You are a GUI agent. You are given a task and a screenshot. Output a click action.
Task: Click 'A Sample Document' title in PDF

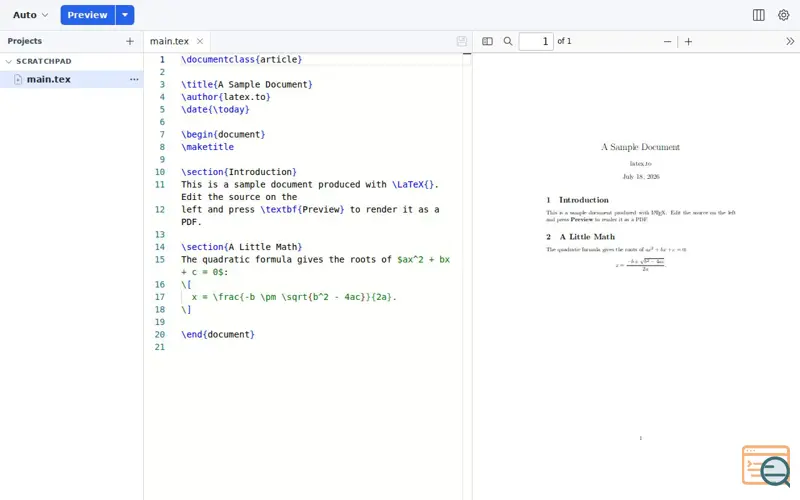(x=640, y=147)
